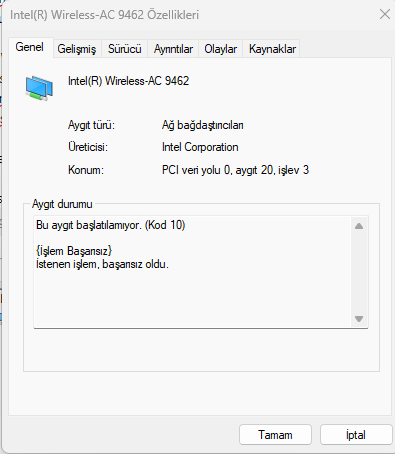Image resolution: width=395 pixels, height=454 pixels.
Task: Click the 'Aygıt türü:' label
Action: 91,125
